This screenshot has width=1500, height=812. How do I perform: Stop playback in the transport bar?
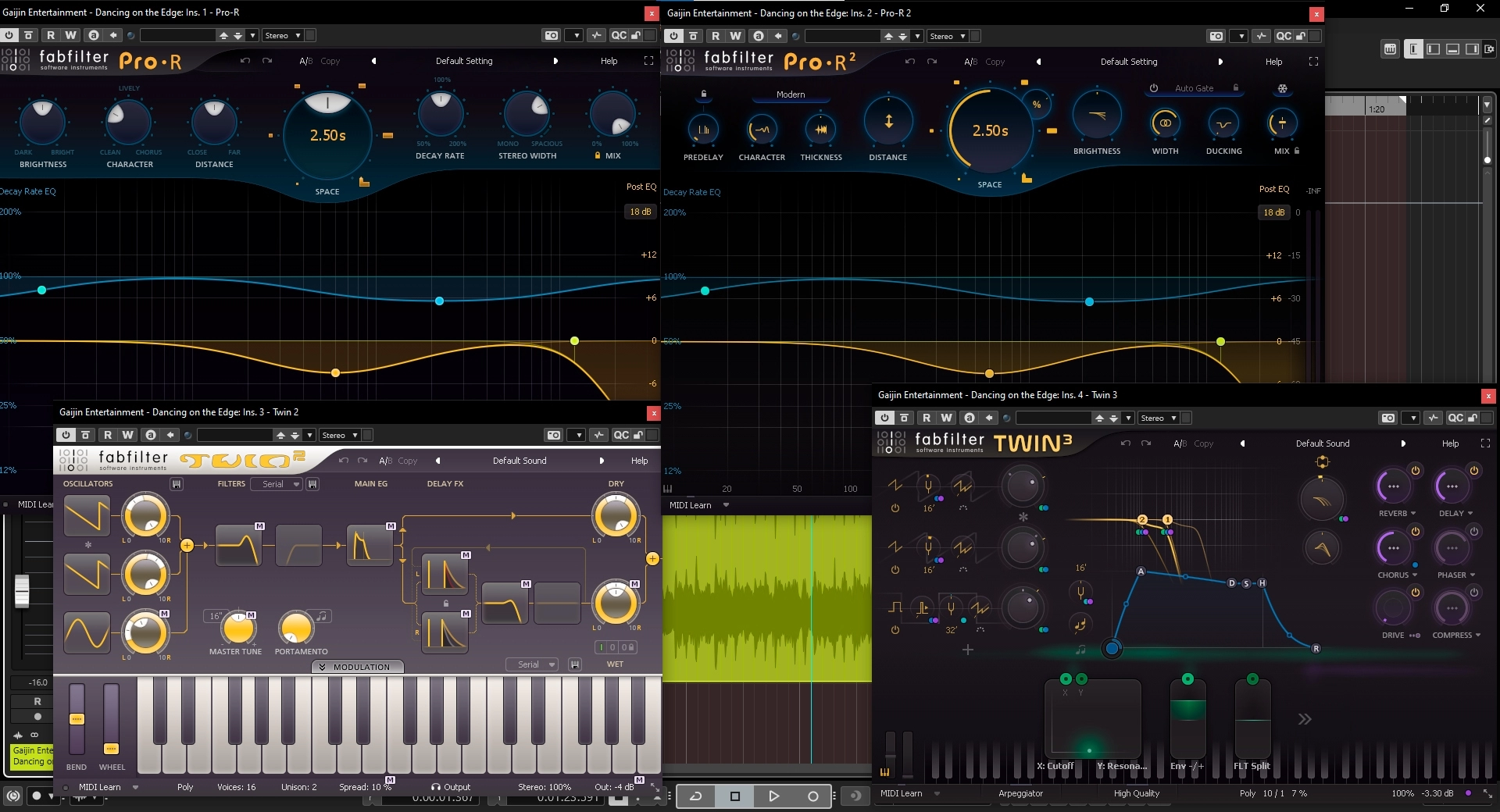(734, 796)
